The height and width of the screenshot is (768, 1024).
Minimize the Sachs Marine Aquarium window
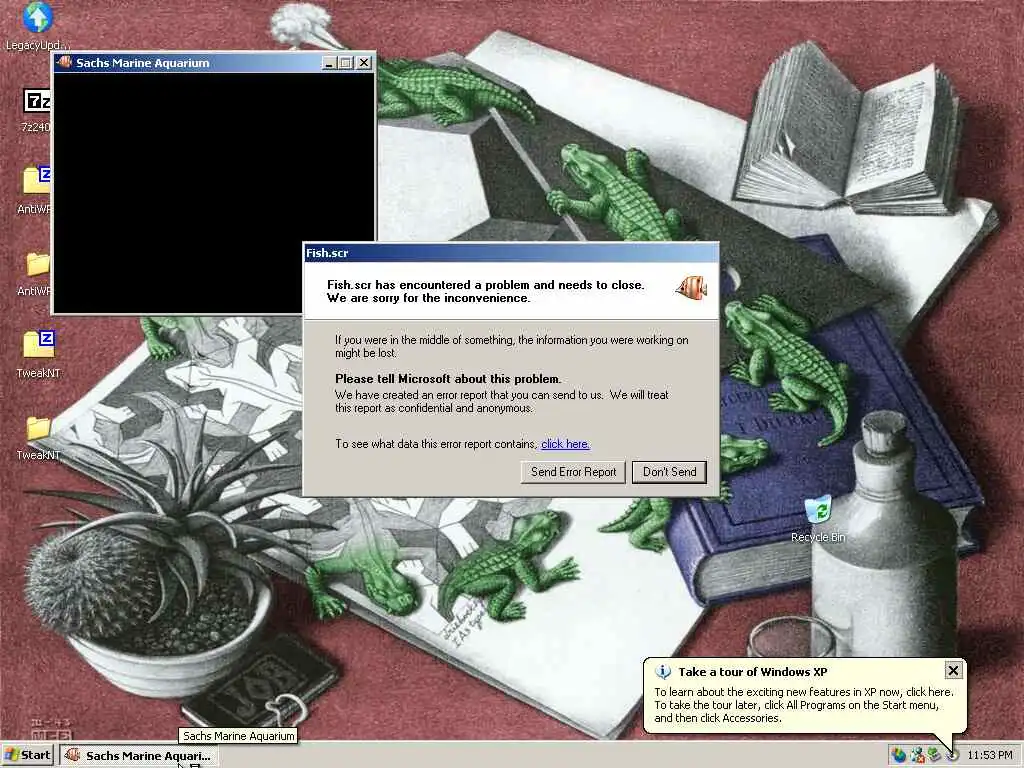coord(328,63)
